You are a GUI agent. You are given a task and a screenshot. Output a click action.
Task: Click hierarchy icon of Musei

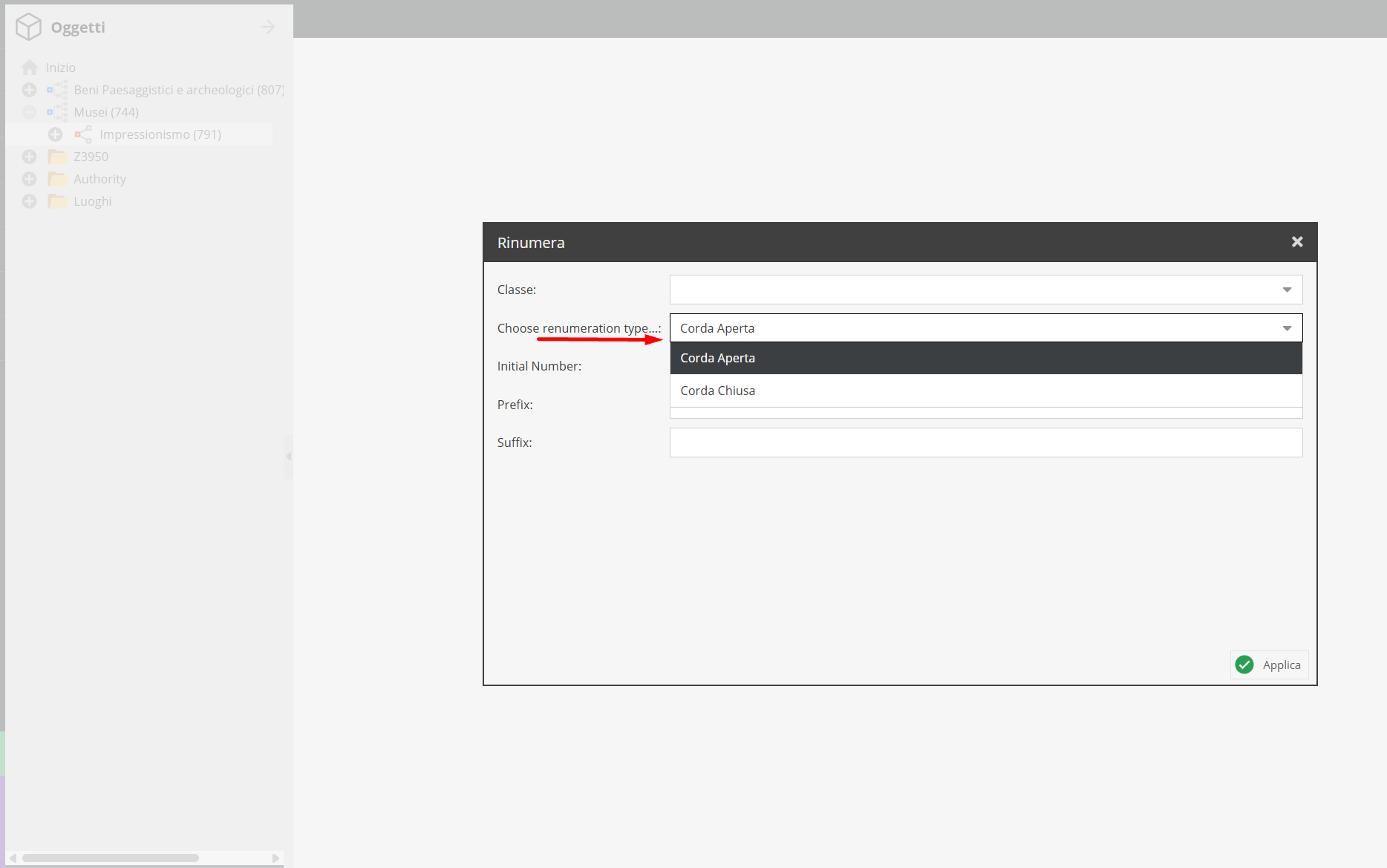point(57,112)
